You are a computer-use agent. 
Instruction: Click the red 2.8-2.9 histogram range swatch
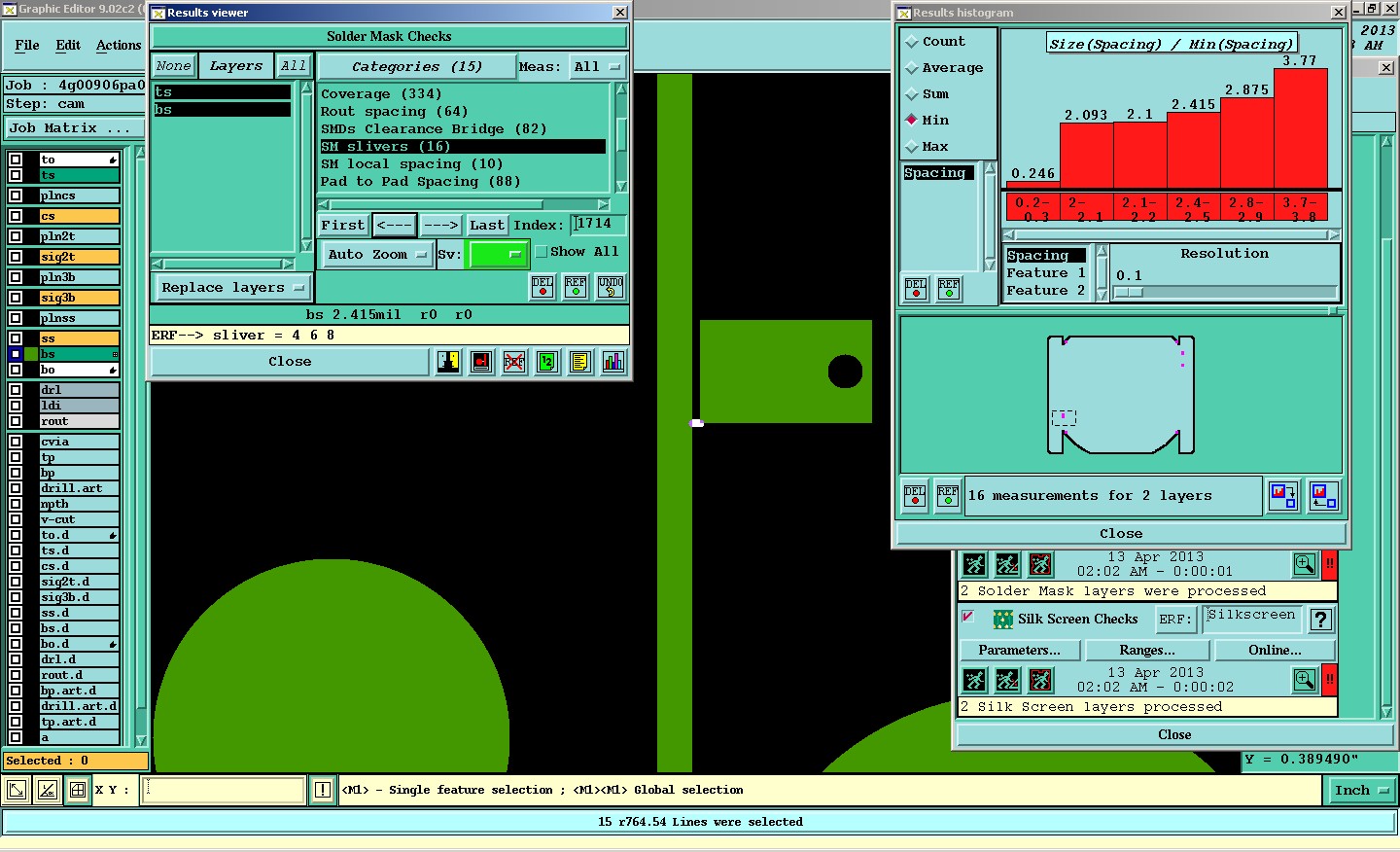1247,208
